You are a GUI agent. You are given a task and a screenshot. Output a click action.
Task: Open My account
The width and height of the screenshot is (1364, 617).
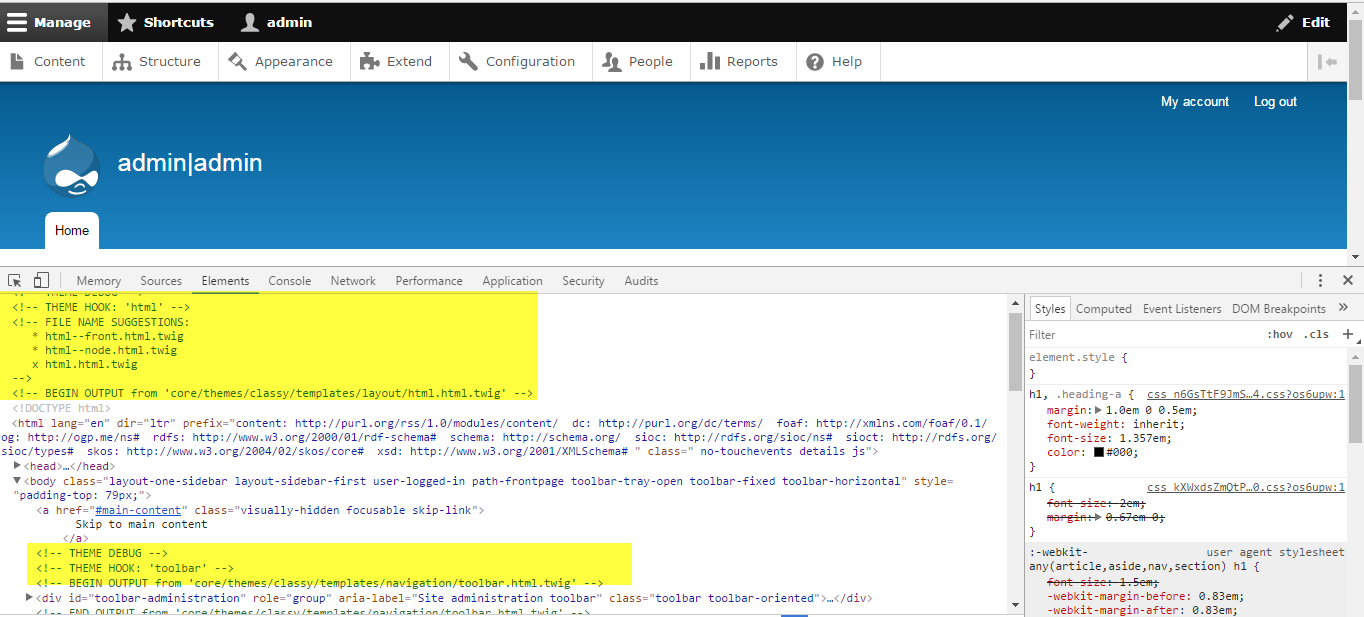coord(1194,101)
